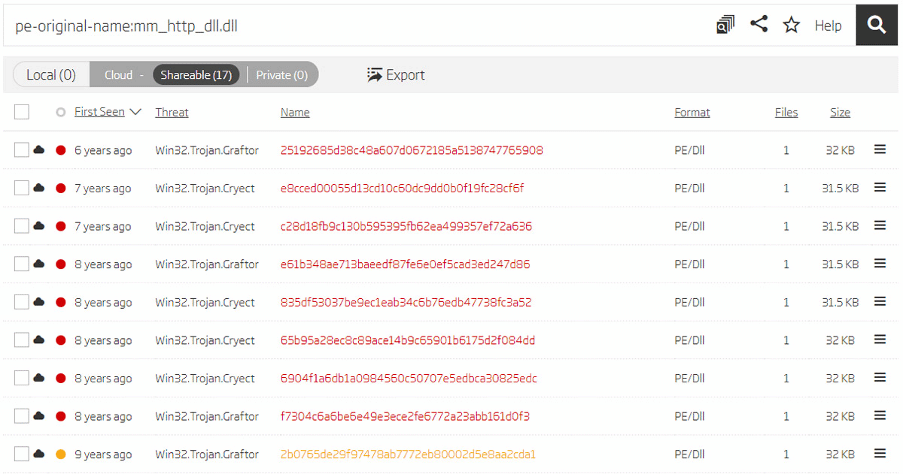Click the magnifier search button

click(877, 25)
